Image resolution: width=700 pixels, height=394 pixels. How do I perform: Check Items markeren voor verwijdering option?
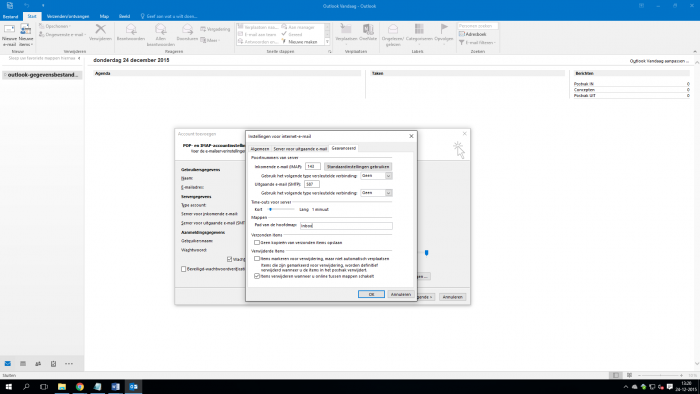click(257, 258)
